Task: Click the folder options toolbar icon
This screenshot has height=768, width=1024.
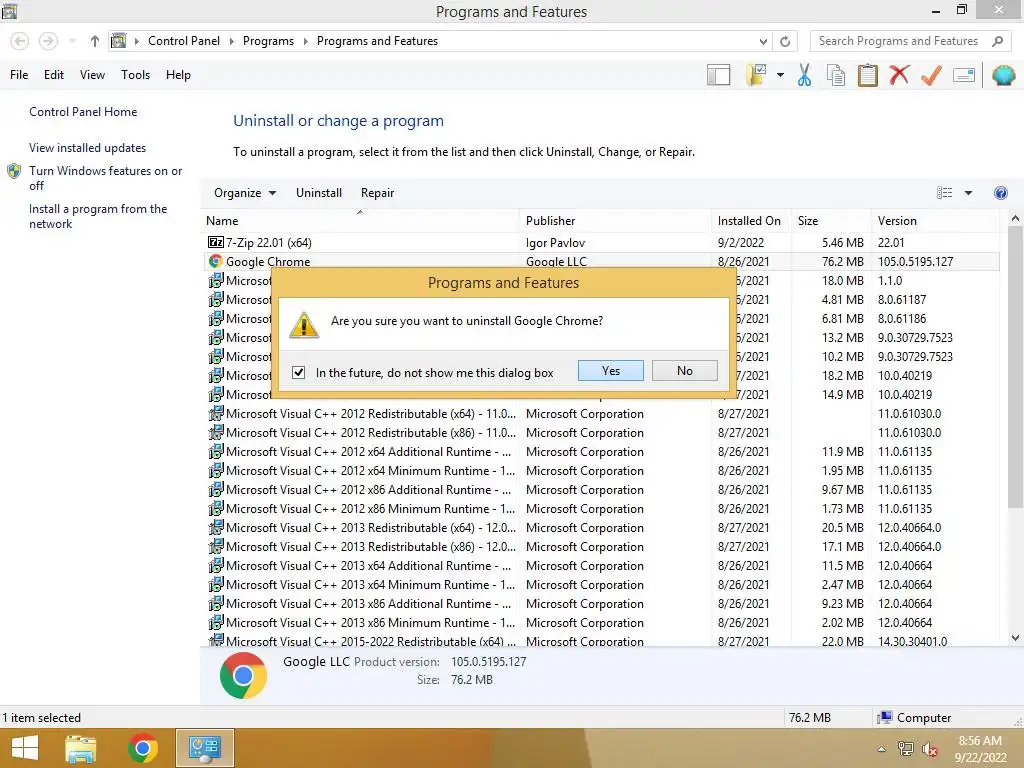Action: tap(756, 75)
